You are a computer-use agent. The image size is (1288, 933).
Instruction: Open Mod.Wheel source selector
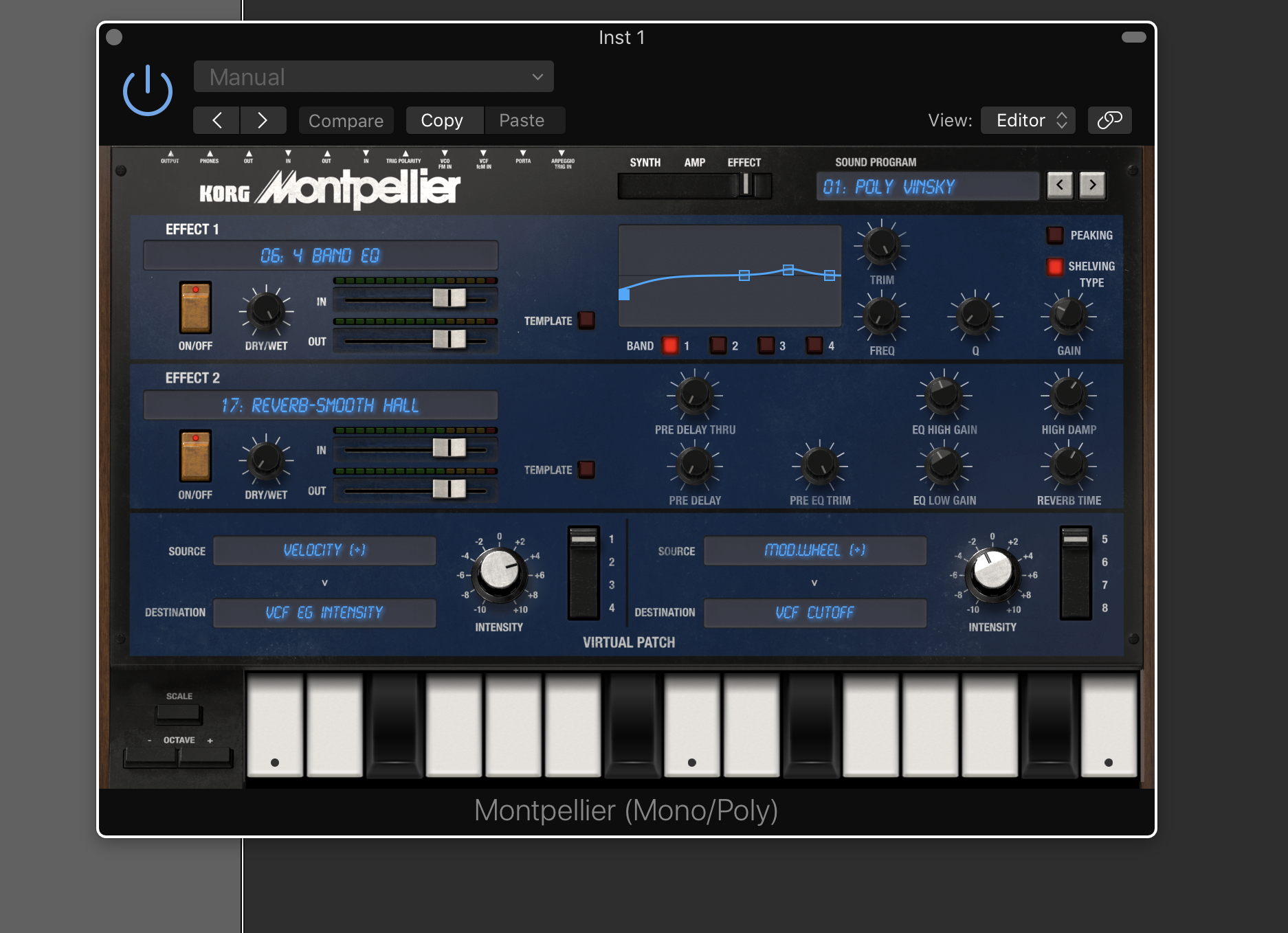tap(815, 550)
